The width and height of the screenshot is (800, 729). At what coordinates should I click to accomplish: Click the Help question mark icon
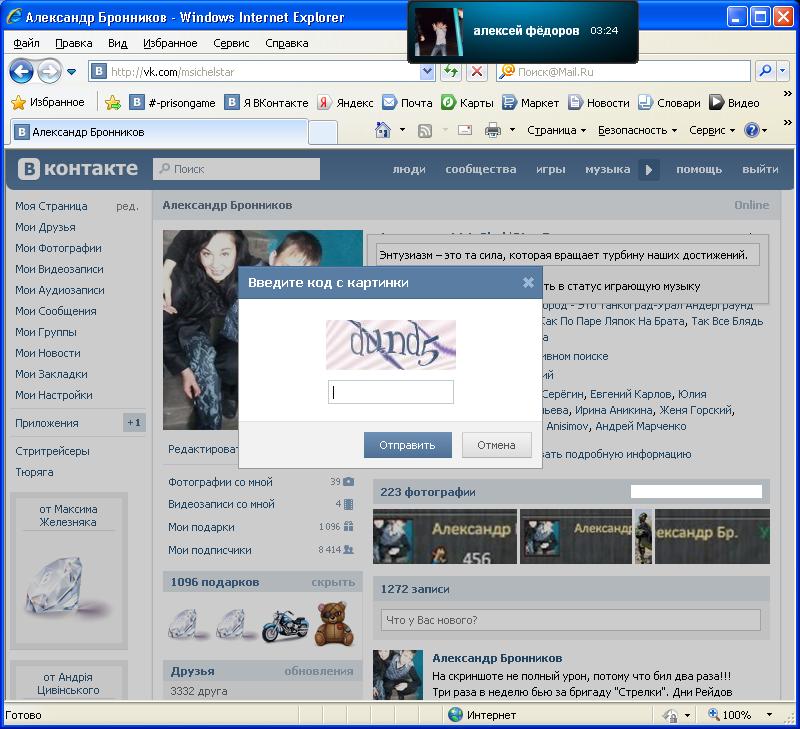[x=751, y=131]
